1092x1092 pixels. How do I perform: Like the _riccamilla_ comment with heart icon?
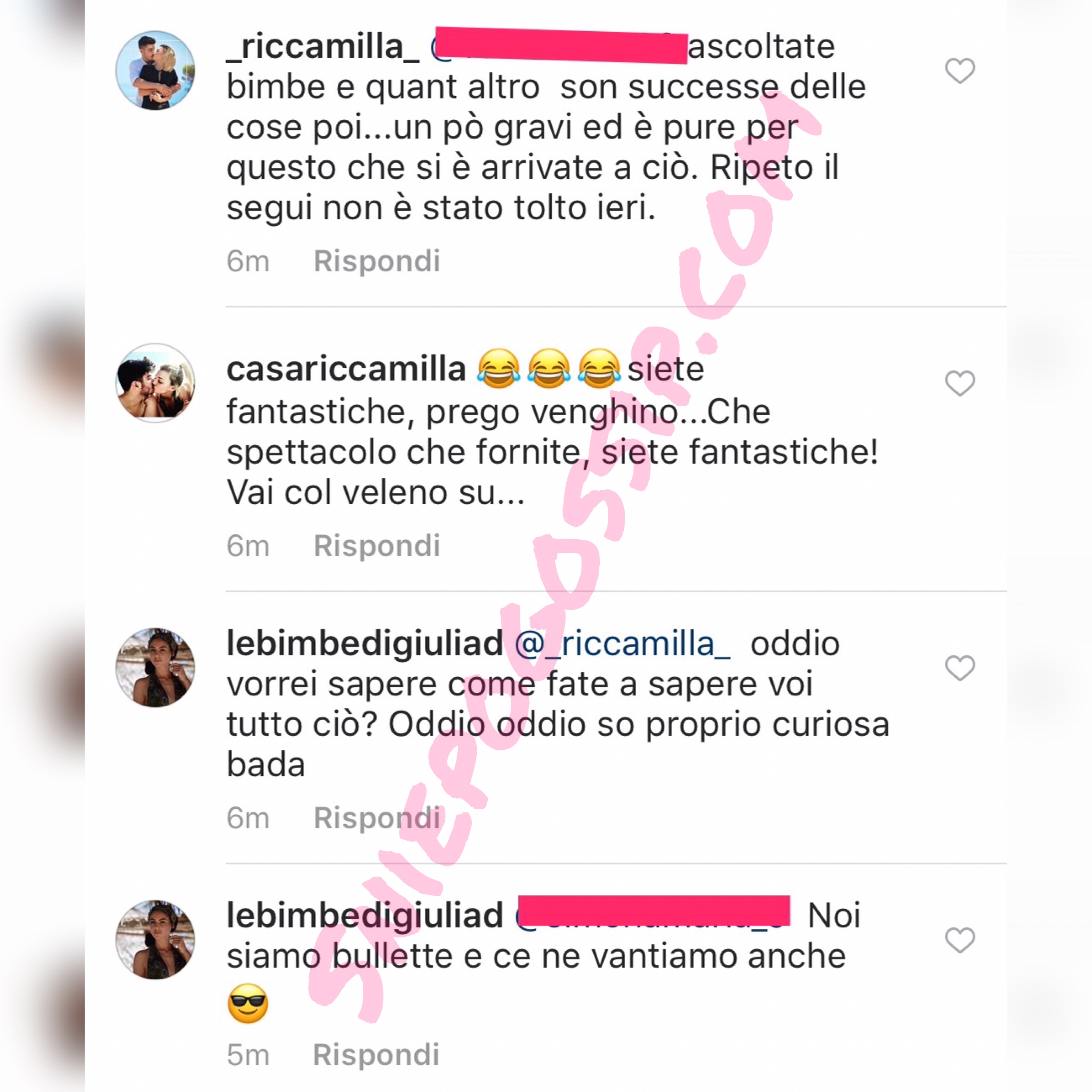960,71
